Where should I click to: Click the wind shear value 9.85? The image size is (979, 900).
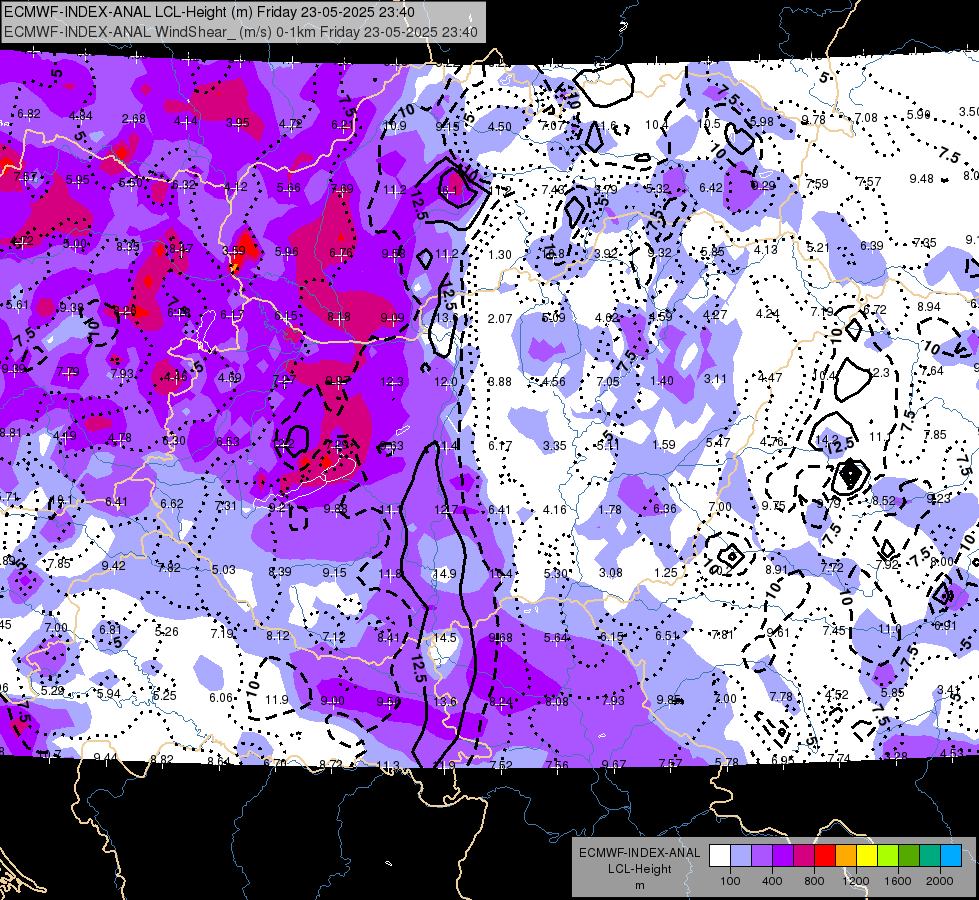click(x=669, y=700)
